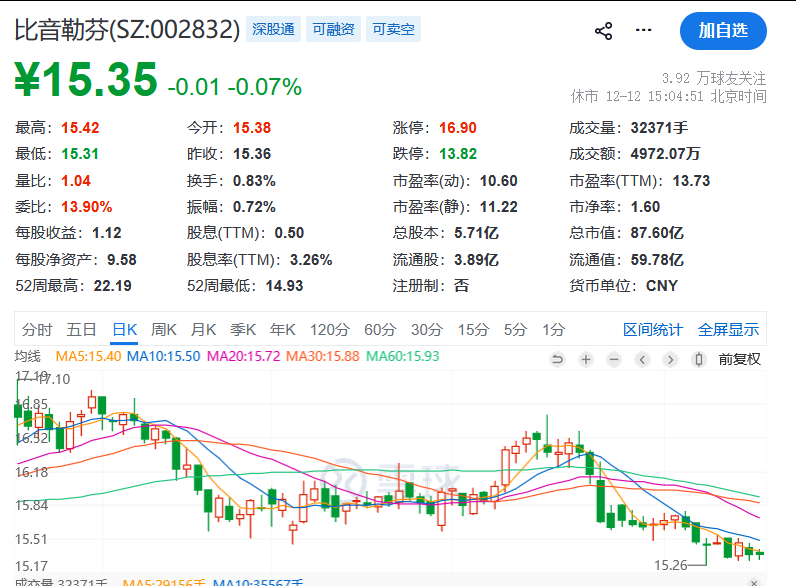
Task: Select the 日K chart tab
Action: pyautogui.click(x=124, y=330)
